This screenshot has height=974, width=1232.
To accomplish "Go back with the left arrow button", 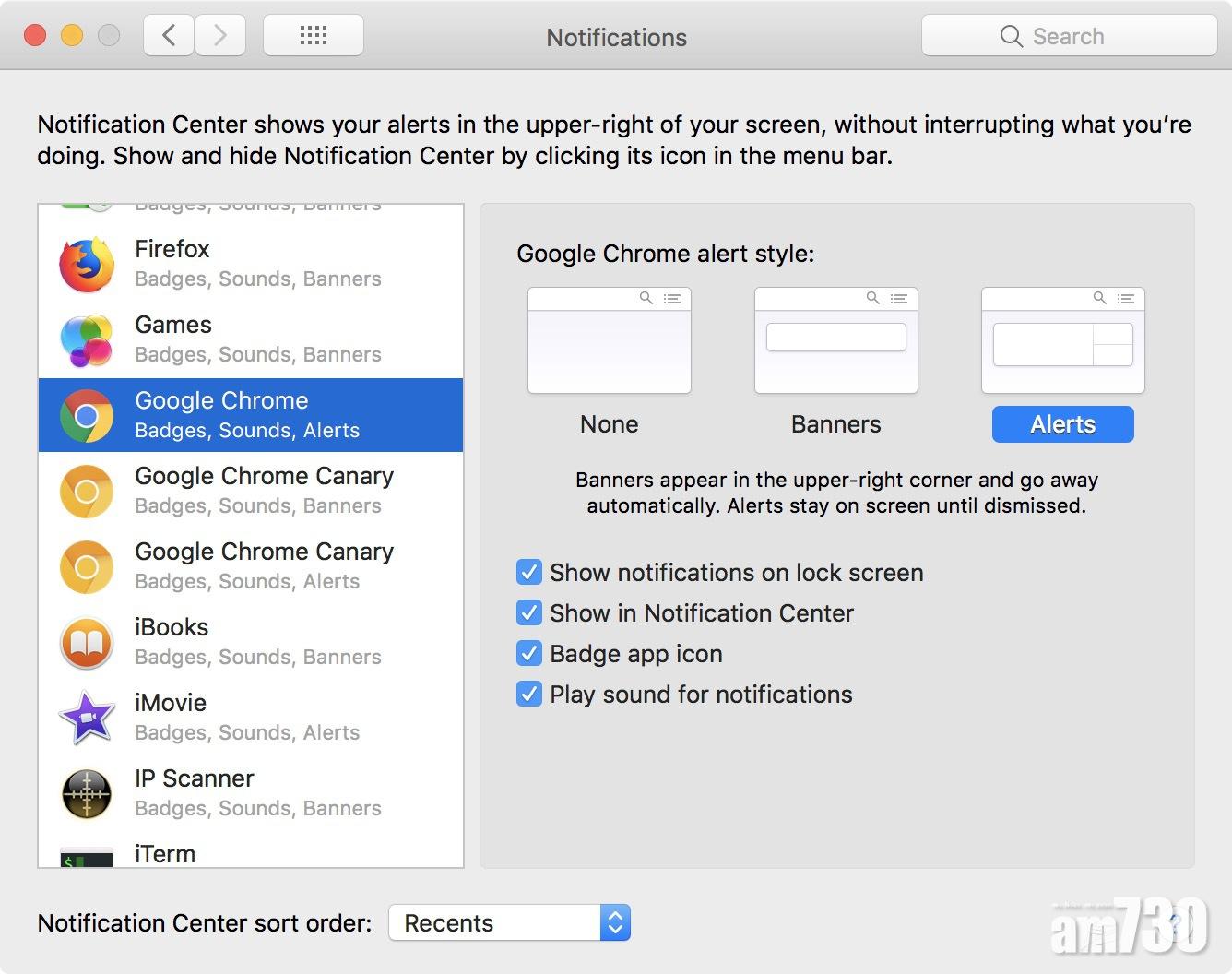I will [x=169, y=36].
